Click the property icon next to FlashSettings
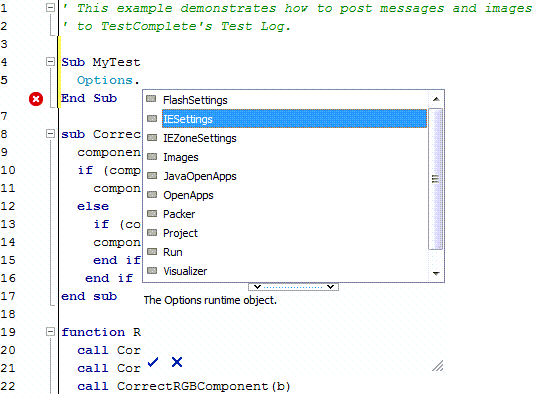The image size is (543, 394). (151, 99)
